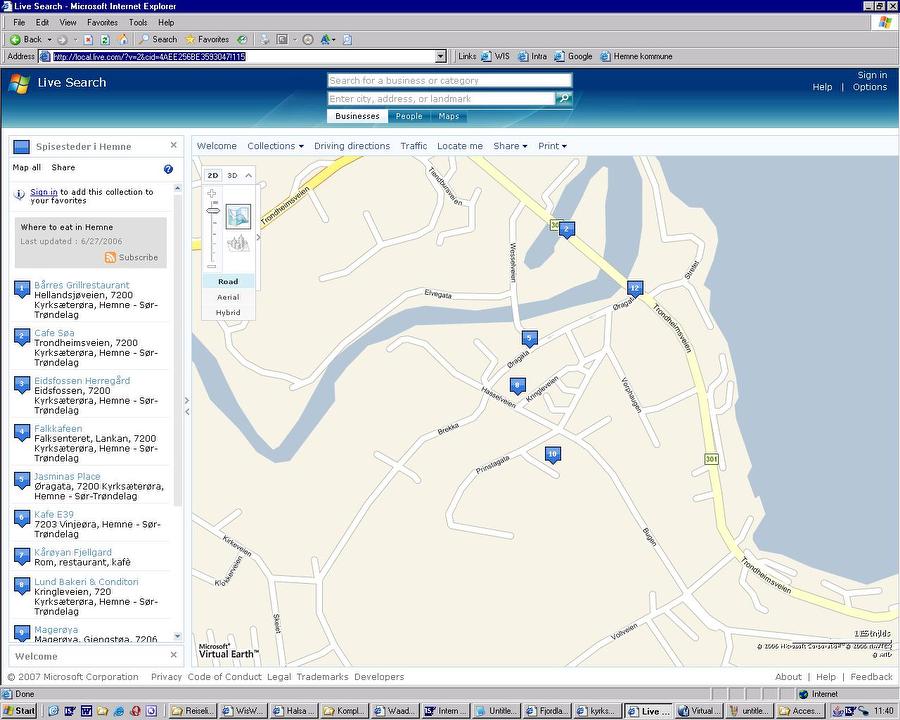
Task: Select the bird's eye view icon
Action: point(238,243)
